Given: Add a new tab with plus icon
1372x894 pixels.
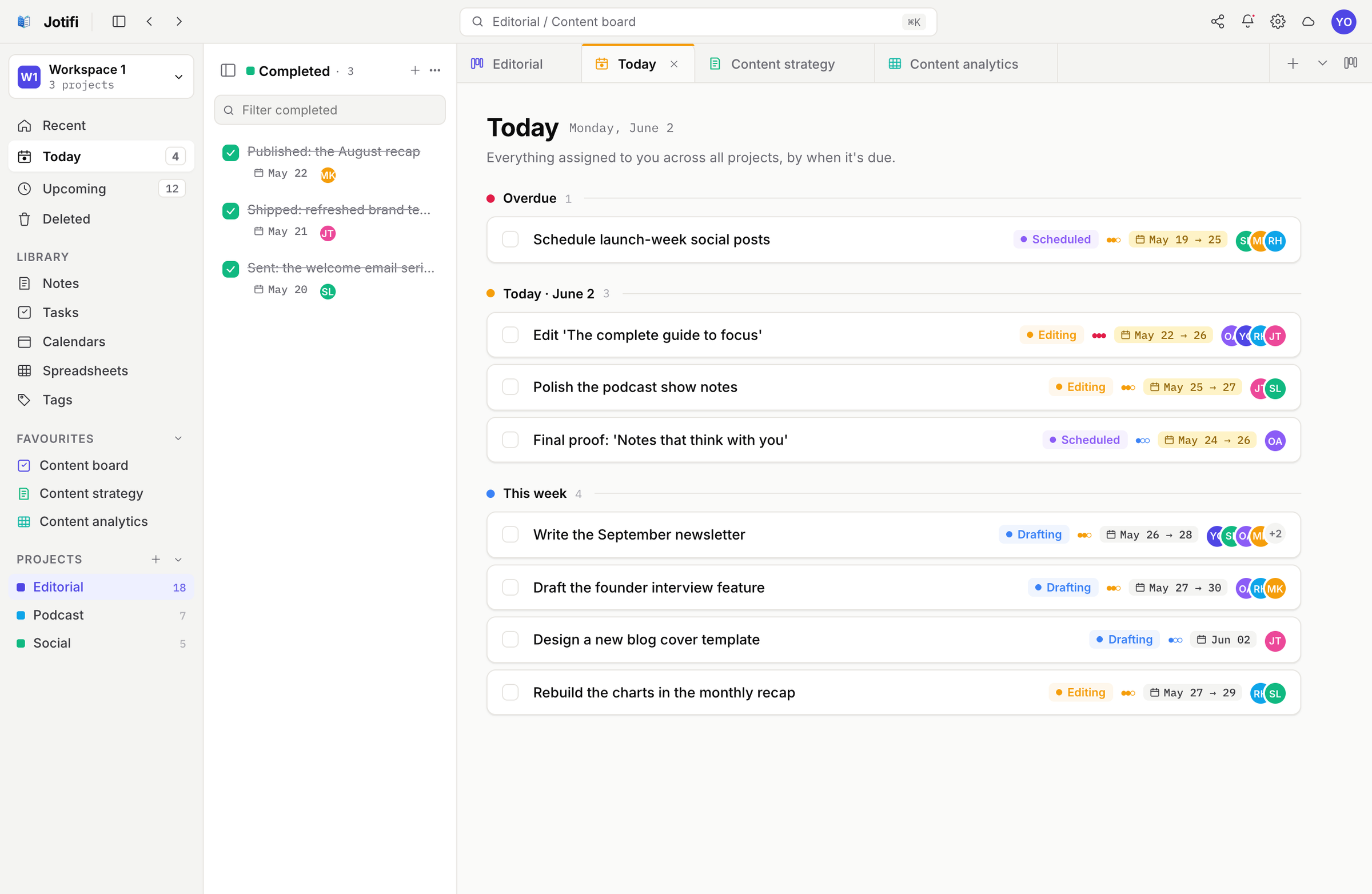Looking at the screenshot, I should (1293, 63).
